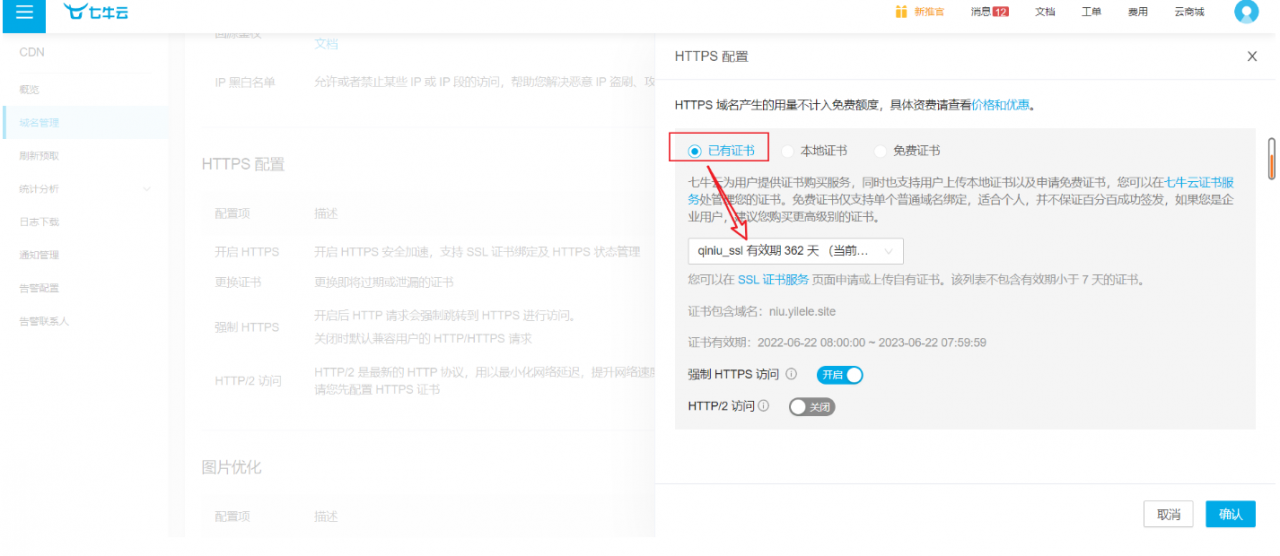
Task: Open the SSL 证书服务 link
Action: pyautogui.click(x=773, y=280)
